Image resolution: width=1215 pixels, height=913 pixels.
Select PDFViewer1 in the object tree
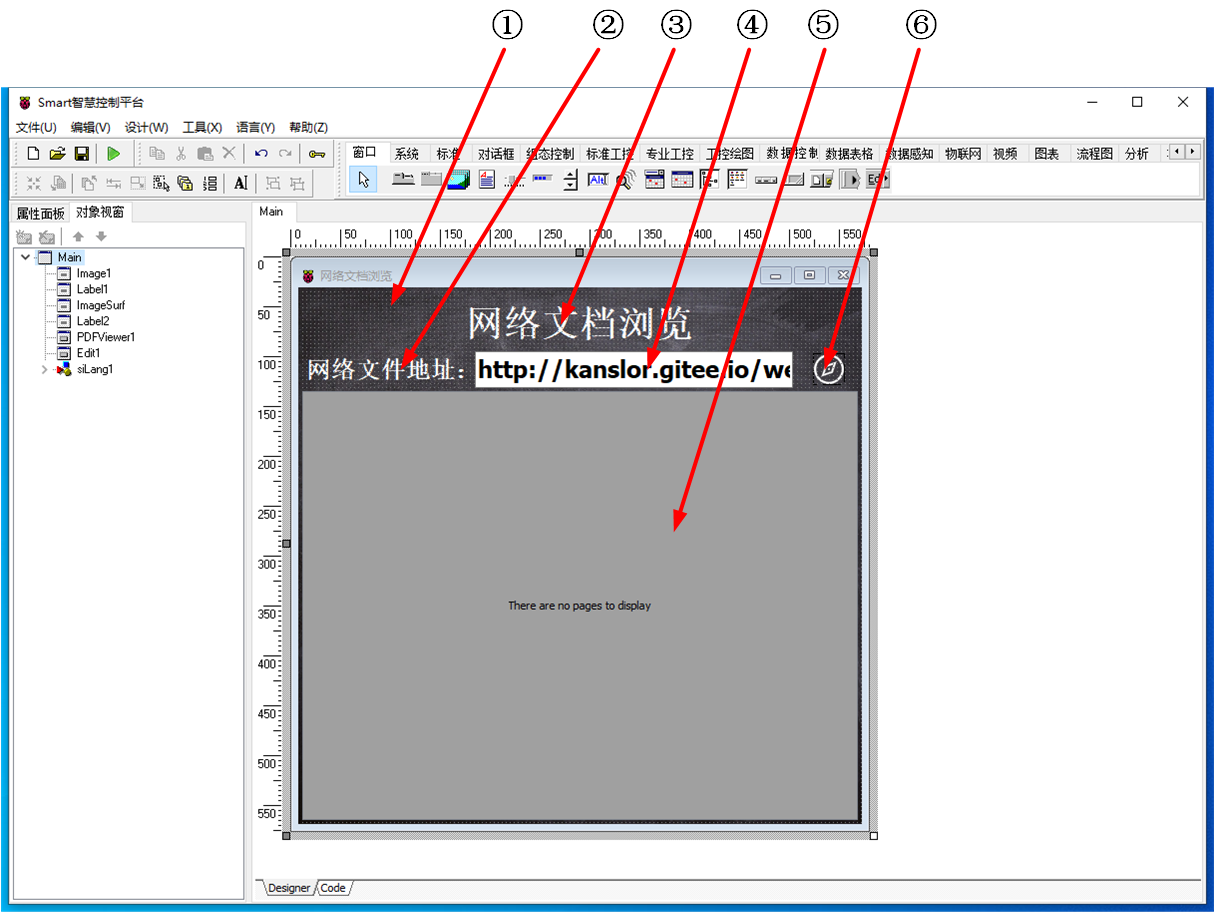[x=106, y=337]
